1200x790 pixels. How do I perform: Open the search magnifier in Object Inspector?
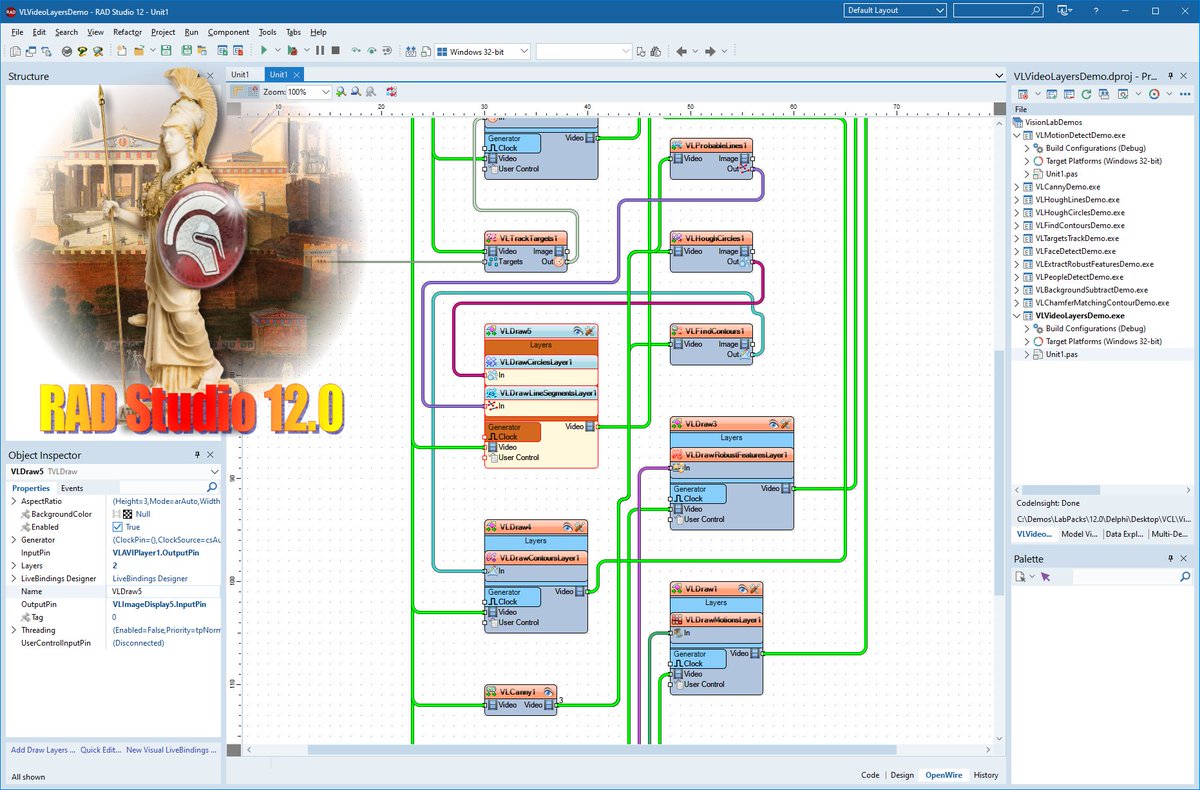pos(212,488)
